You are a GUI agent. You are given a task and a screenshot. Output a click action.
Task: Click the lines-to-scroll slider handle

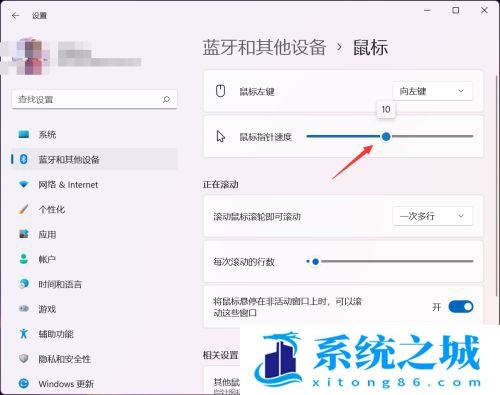pos(315,262)
